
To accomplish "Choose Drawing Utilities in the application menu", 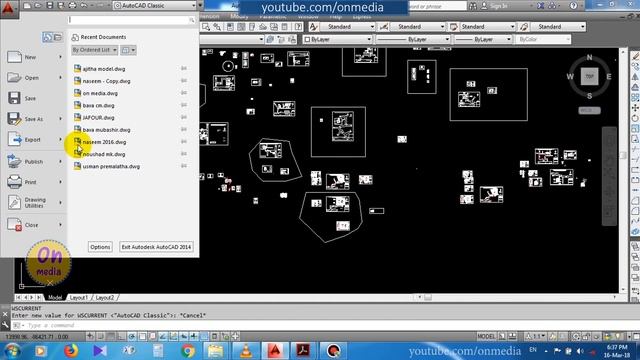I will point(34,202).
